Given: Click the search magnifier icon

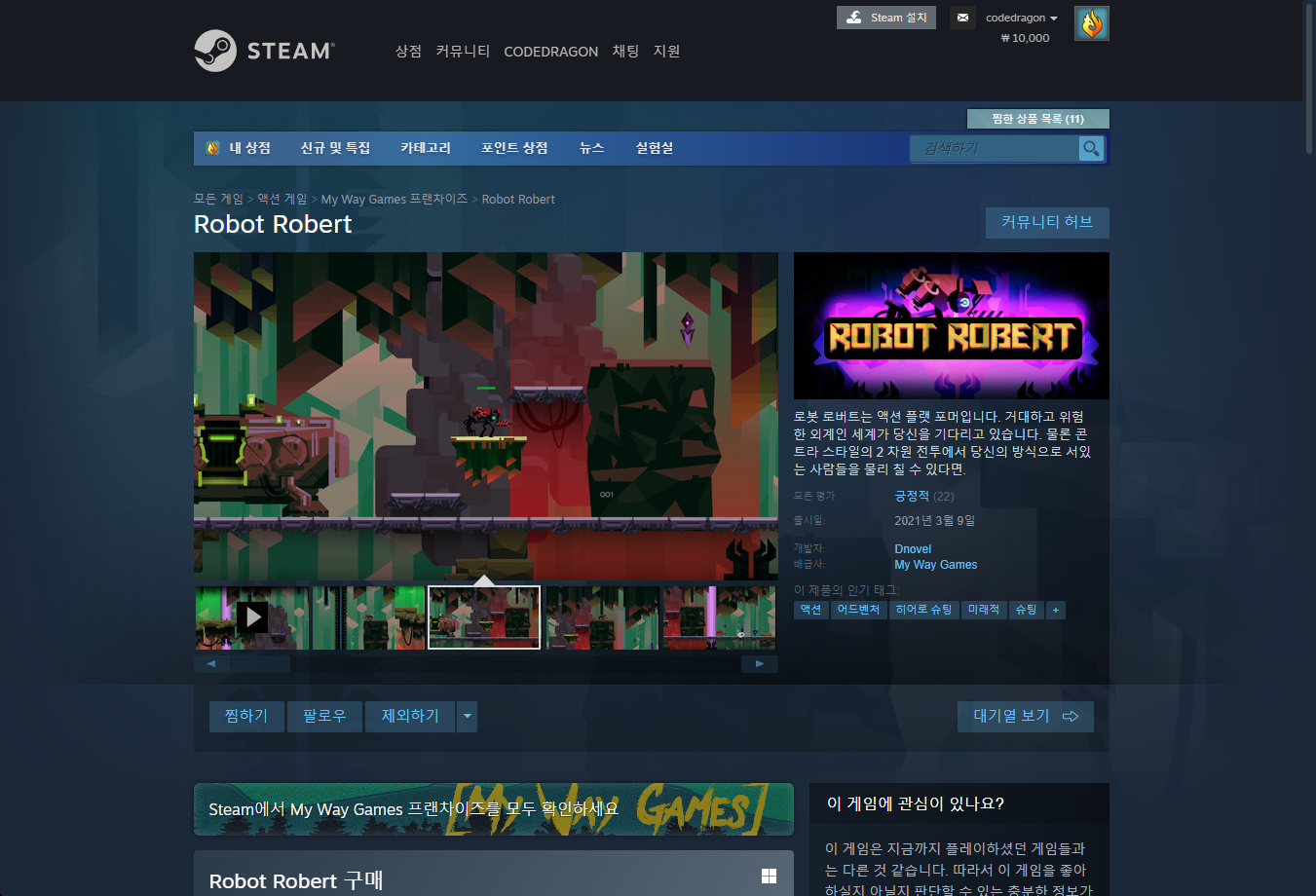Looking at the screenshot, I should click(x=1092, y=148).
